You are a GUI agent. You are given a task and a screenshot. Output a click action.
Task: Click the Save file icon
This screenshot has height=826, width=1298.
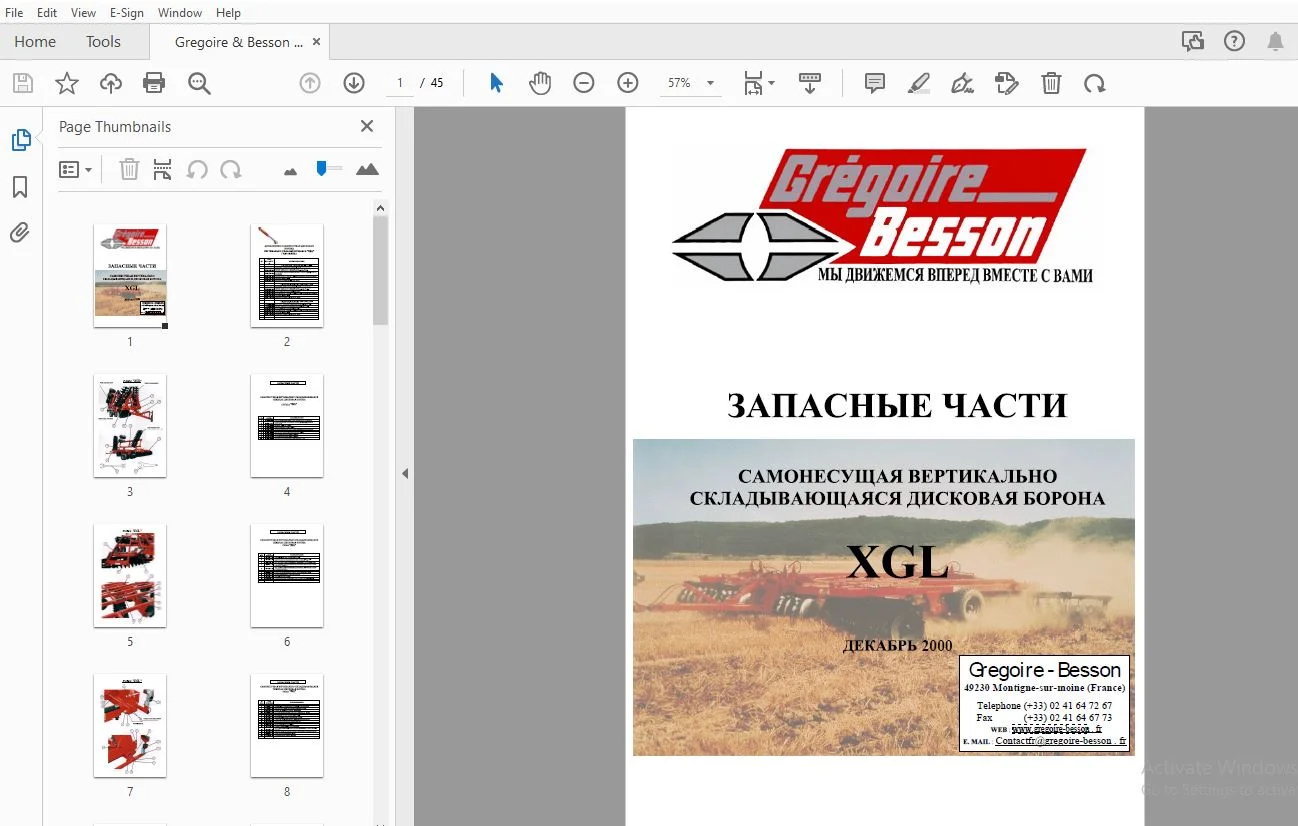coord(22,83)
